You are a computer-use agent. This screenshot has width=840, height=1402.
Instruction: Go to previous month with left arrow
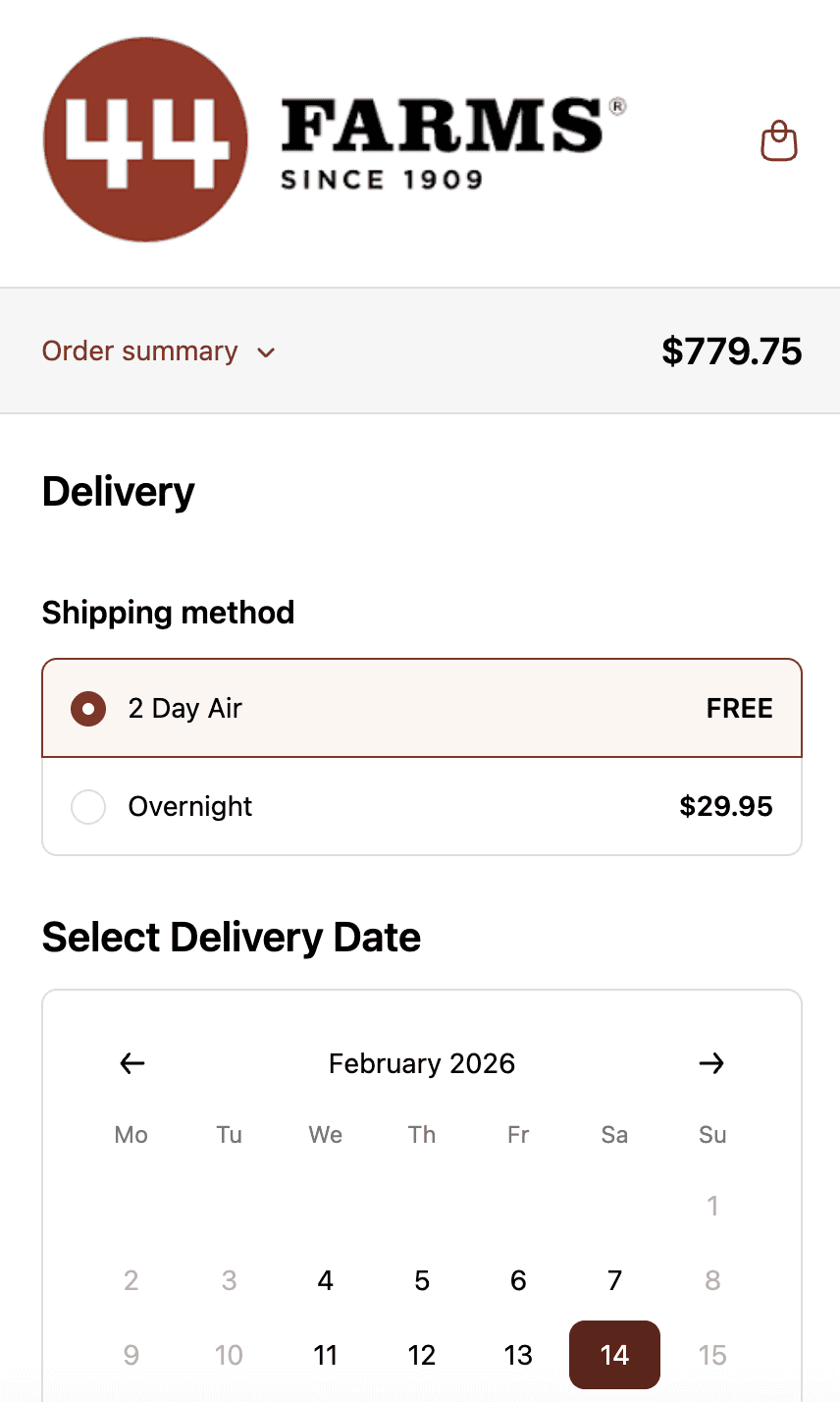pos(132,1063)
